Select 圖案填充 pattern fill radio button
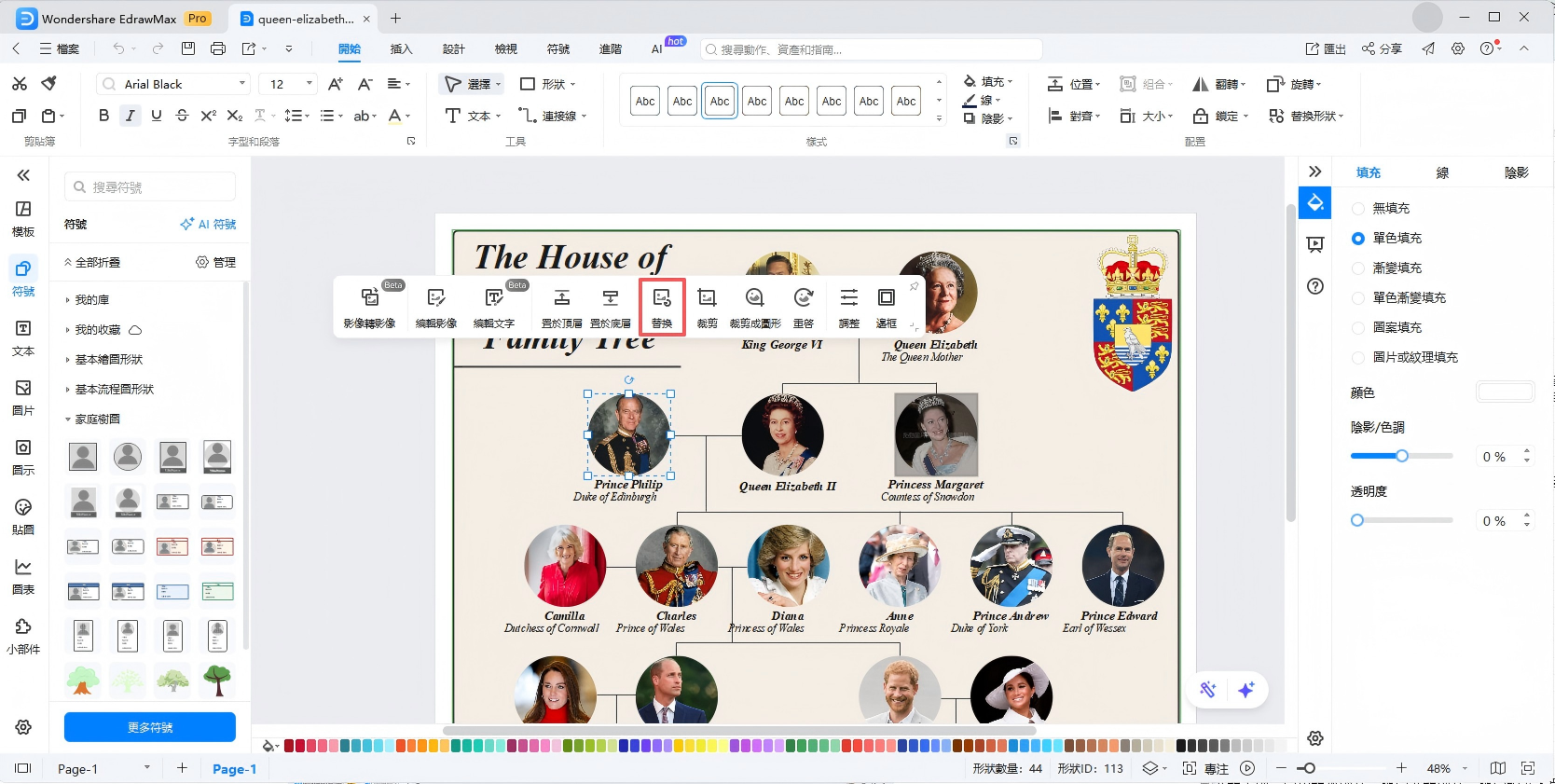The height and width of the screenshot is (784, 1555). coord(1358,328)
